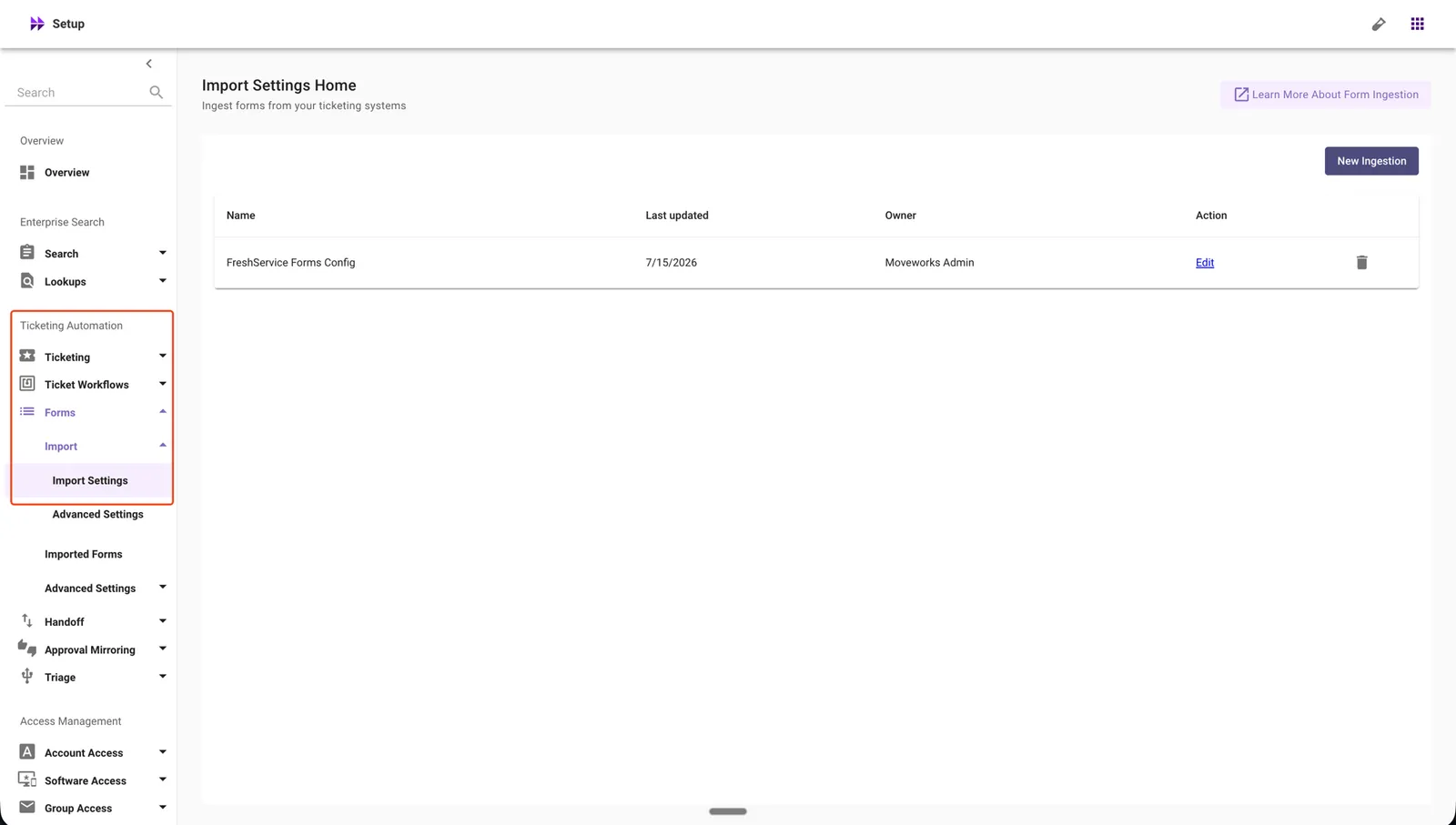The image size is (1456, 825).
Task: Expand the Triage menu arrow
Action: [163, 677]
